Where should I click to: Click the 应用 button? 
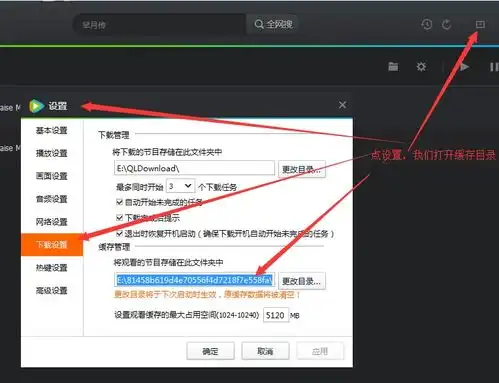pos(320,351)
